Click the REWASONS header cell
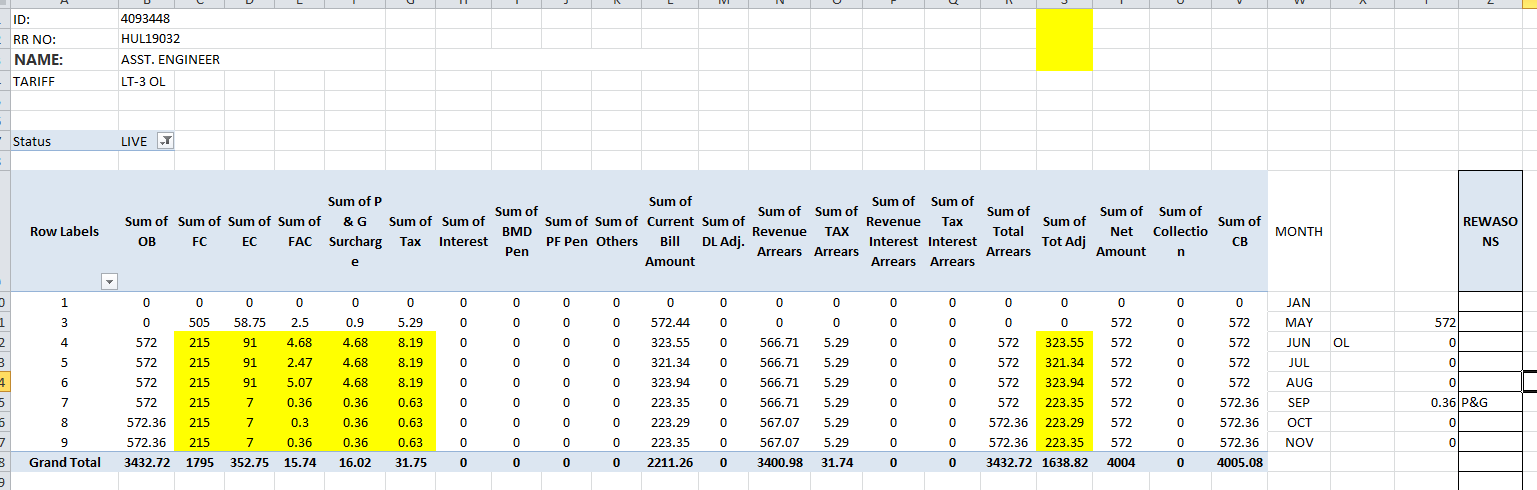The height and width of the screenshot is (490, 1537). [x=1490, y=231]
